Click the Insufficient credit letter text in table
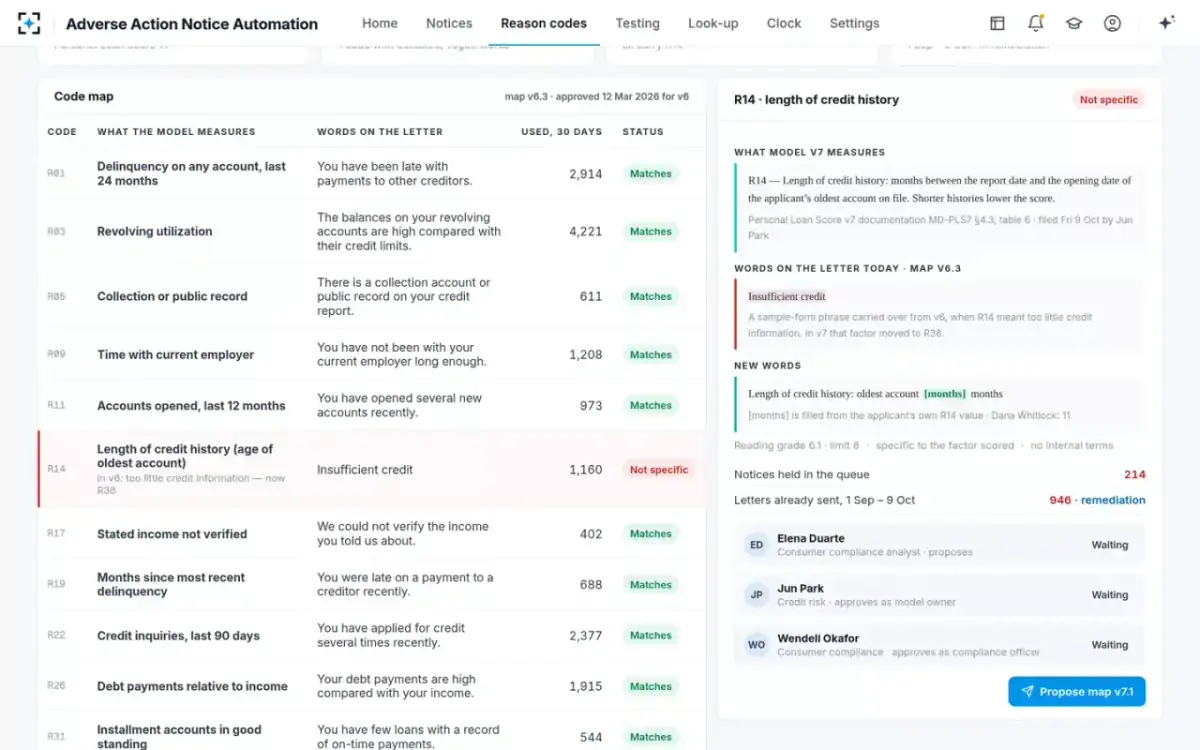This screenshot has width=1200, height=750. coord(365,470)
